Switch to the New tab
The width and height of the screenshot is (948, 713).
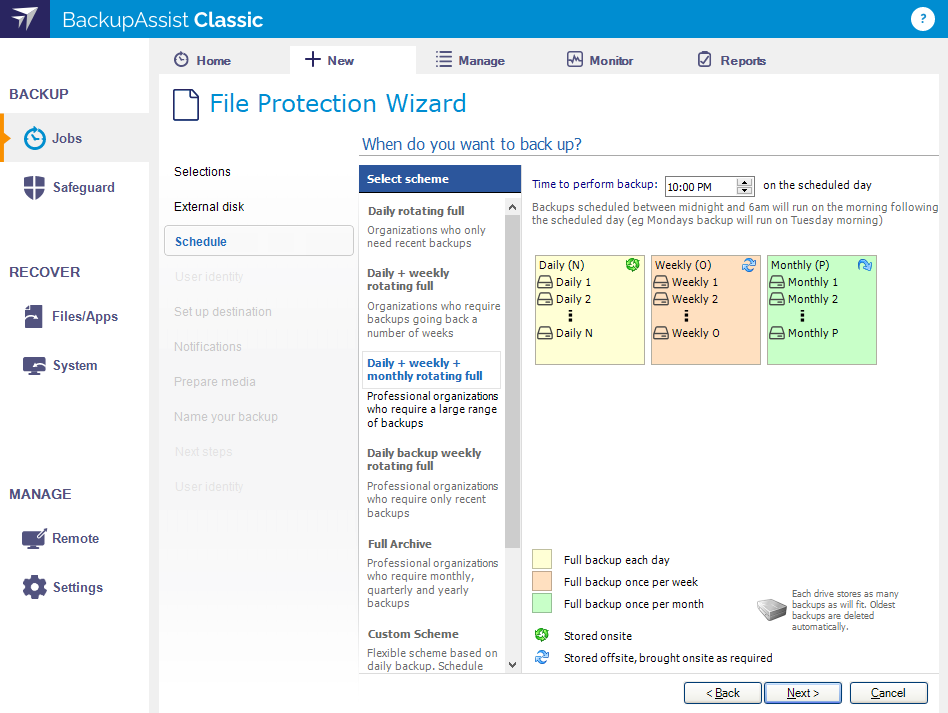(x=352, y=60)
